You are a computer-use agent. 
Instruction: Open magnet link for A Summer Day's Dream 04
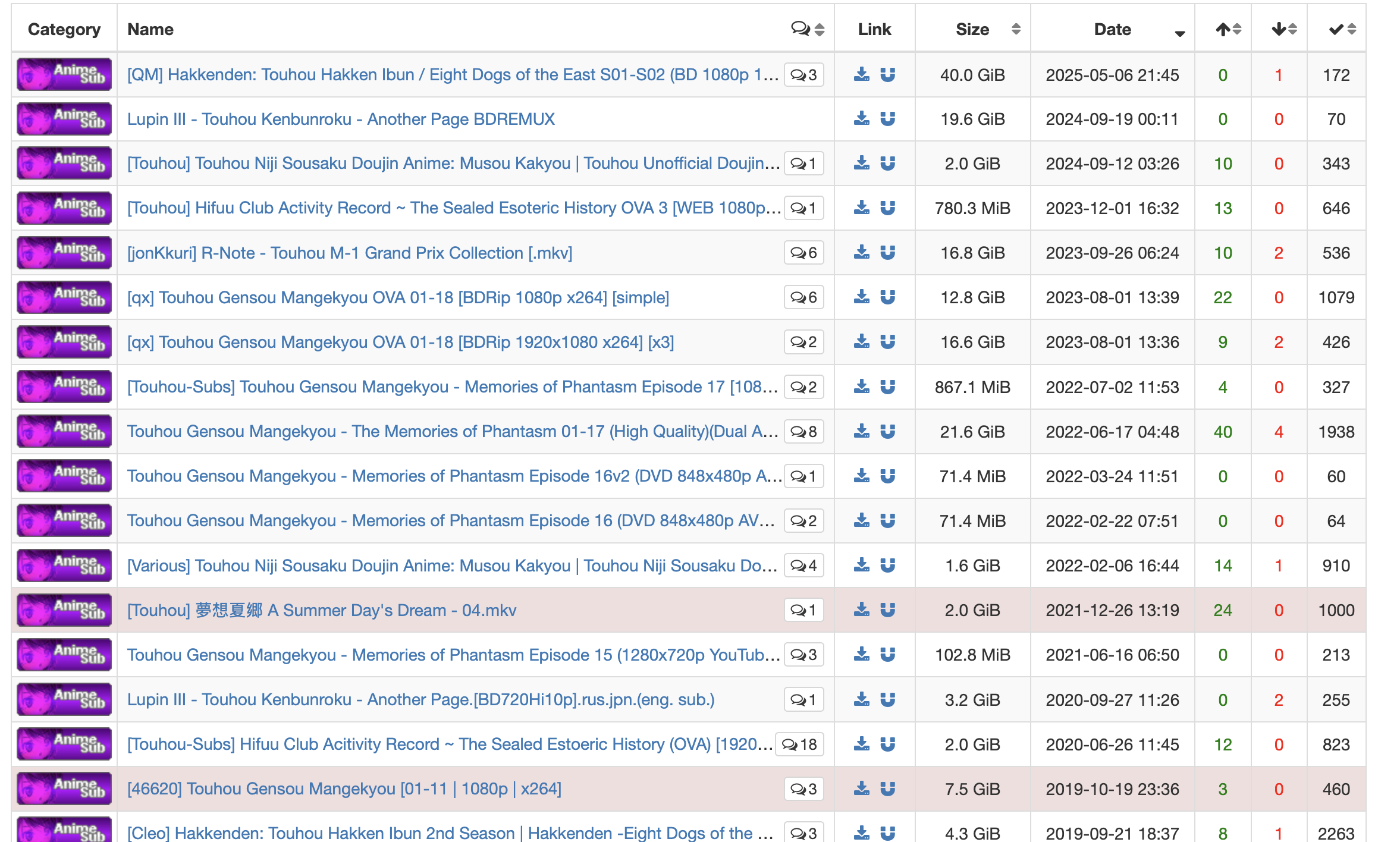(887, 610)
